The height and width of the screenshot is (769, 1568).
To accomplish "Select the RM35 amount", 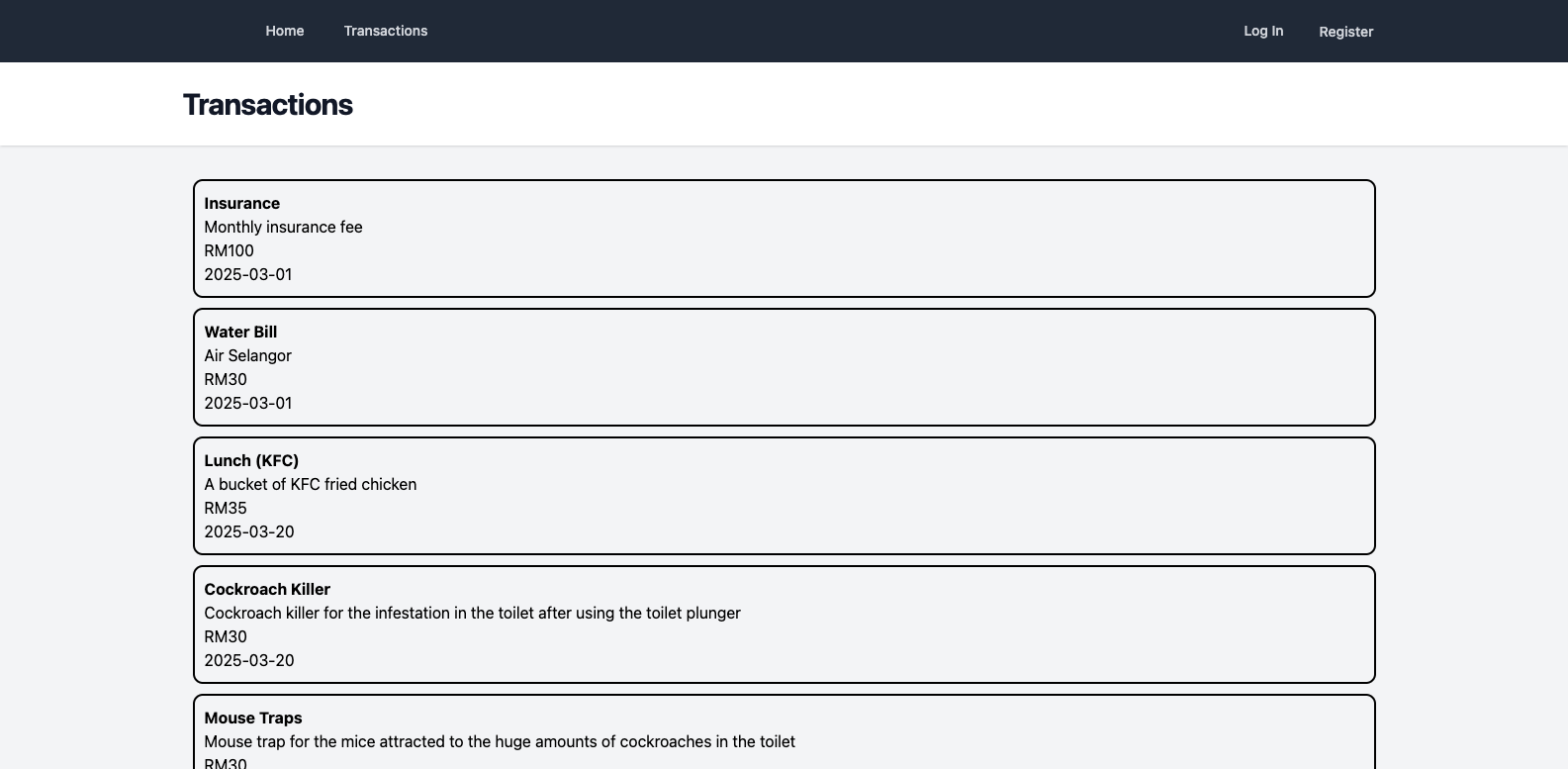I will pyautogui.click(x=226, y=508).
